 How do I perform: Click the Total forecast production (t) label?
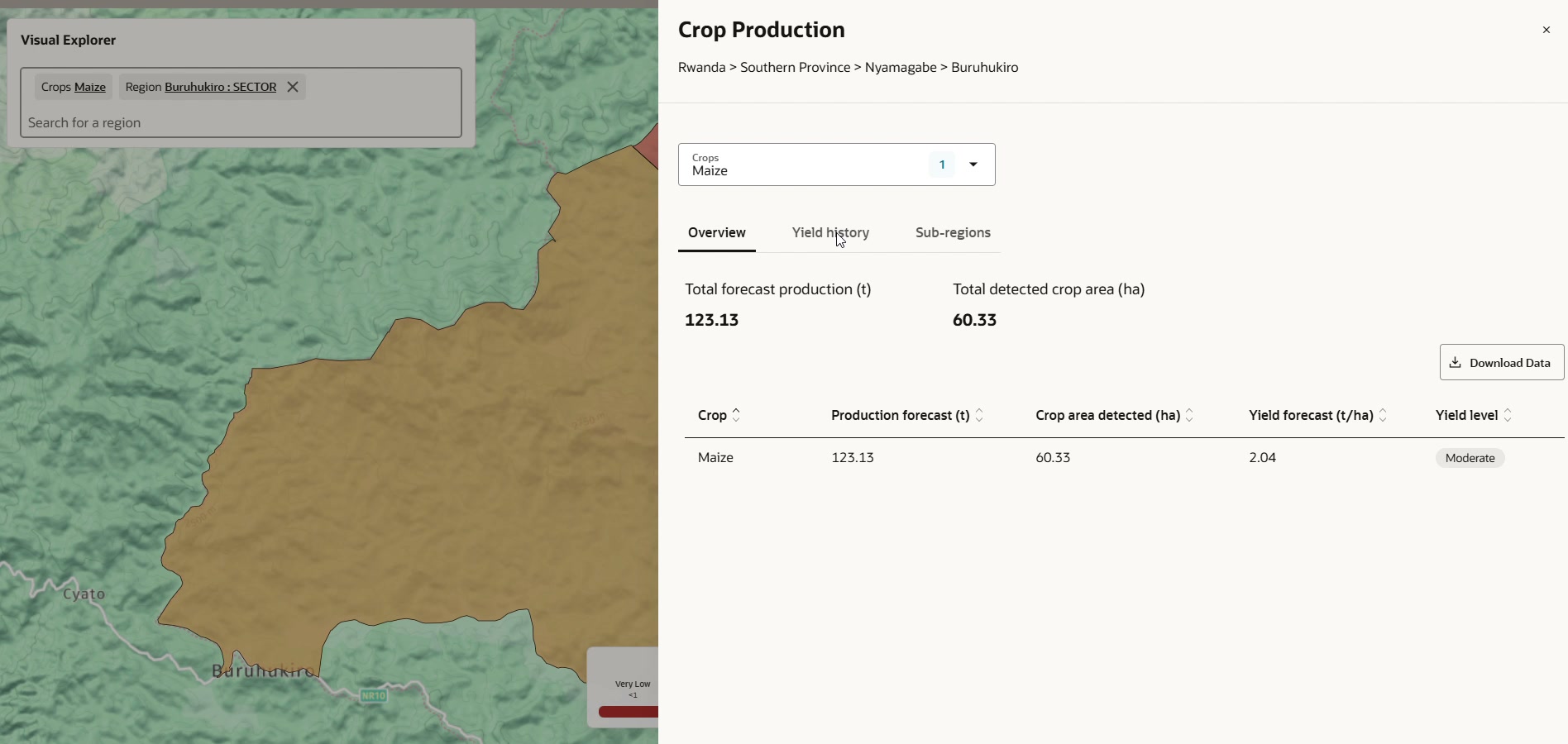778,289
